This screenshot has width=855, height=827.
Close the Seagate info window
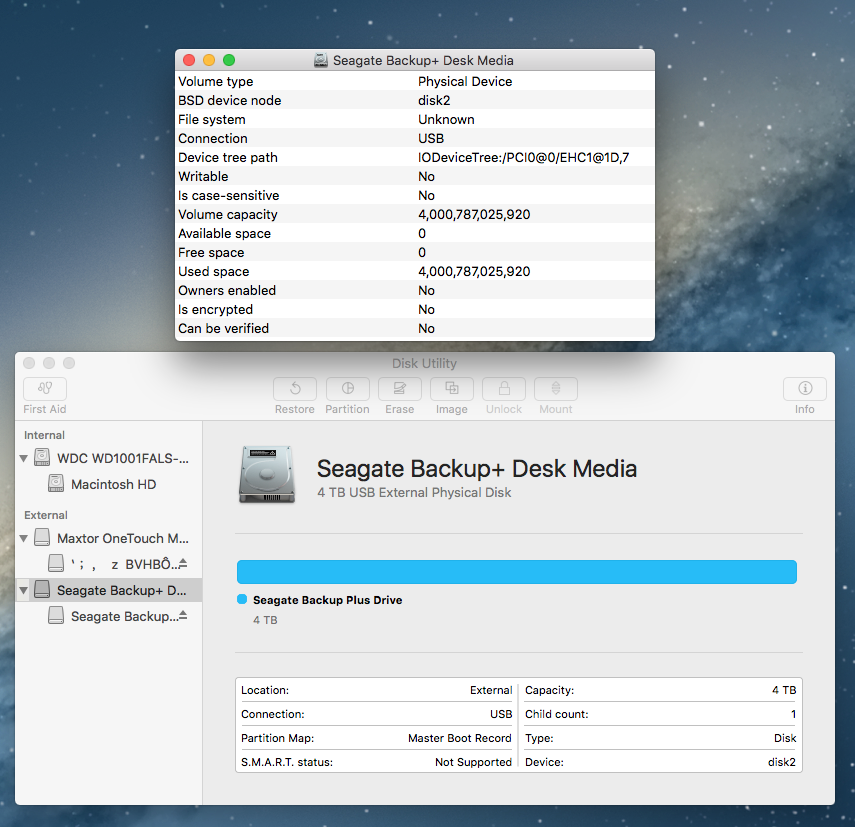(x=189, y=60)
